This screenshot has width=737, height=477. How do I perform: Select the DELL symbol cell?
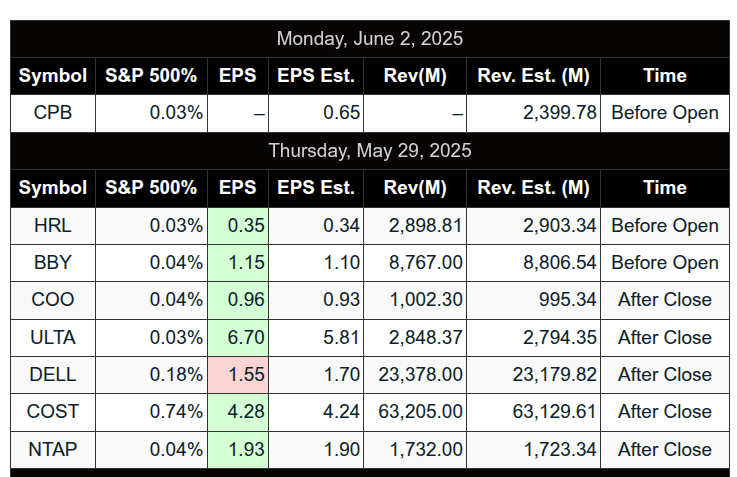[x=53, y=375]
